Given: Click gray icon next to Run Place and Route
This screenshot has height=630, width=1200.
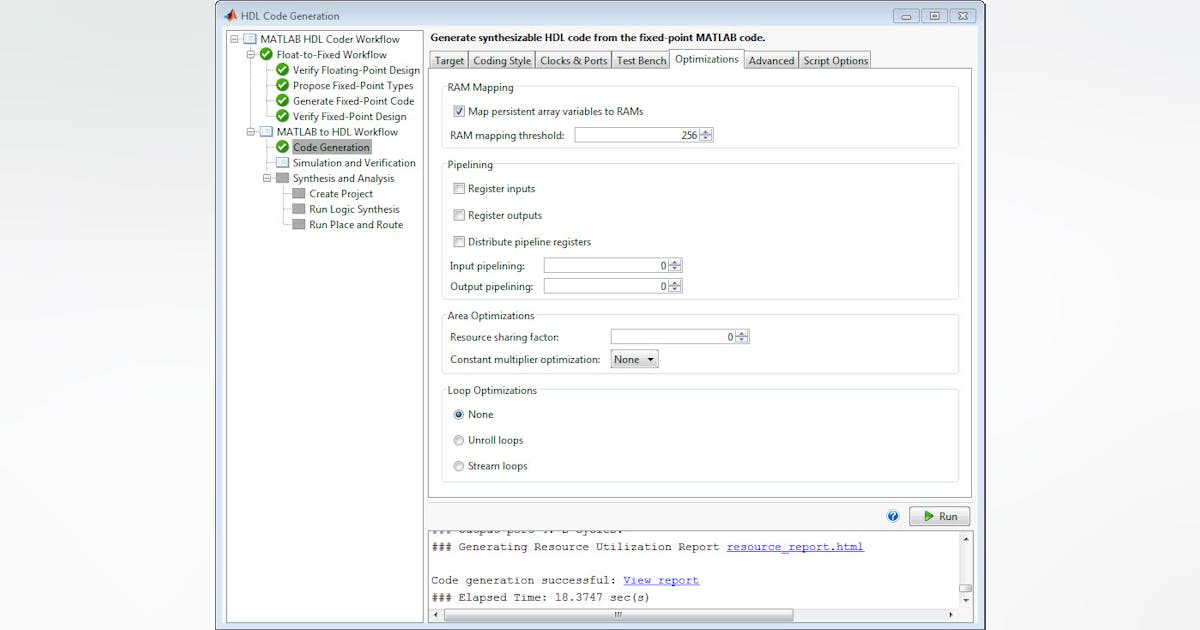Looking at the screenshot, I should point(299,225).
